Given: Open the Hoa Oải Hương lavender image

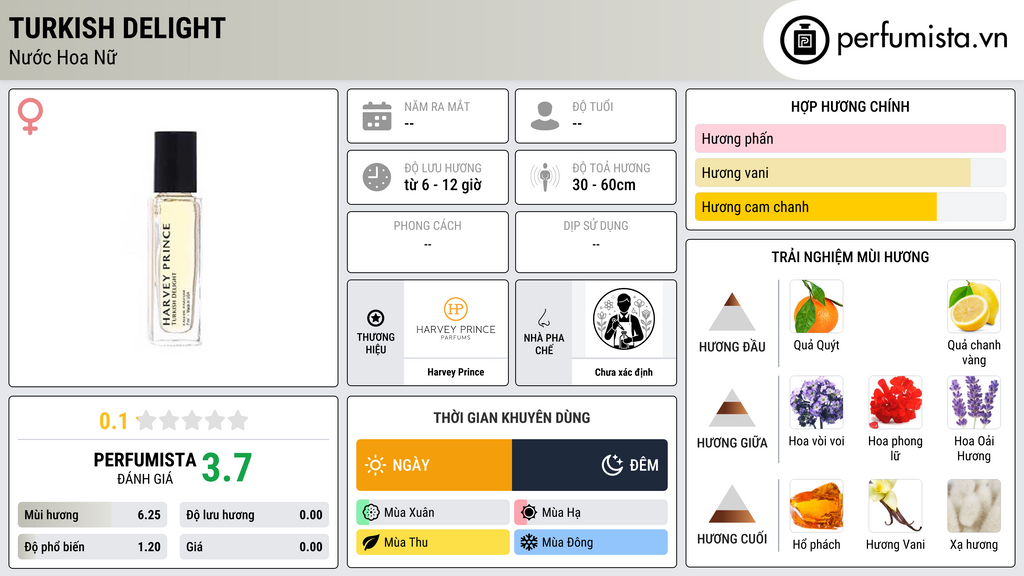Looking at the screenshot, I should [974, 403].
